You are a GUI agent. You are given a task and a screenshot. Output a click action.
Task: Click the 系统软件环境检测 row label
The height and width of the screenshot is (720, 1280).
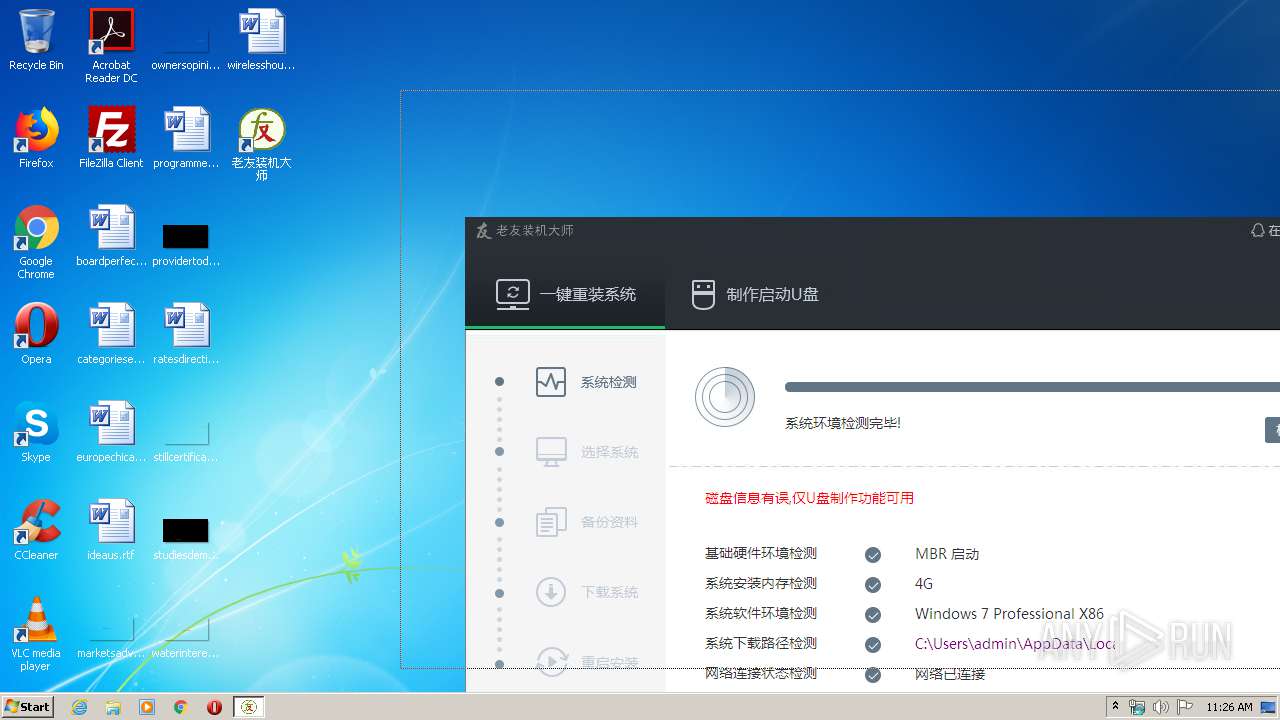click(x=761, y=613)
